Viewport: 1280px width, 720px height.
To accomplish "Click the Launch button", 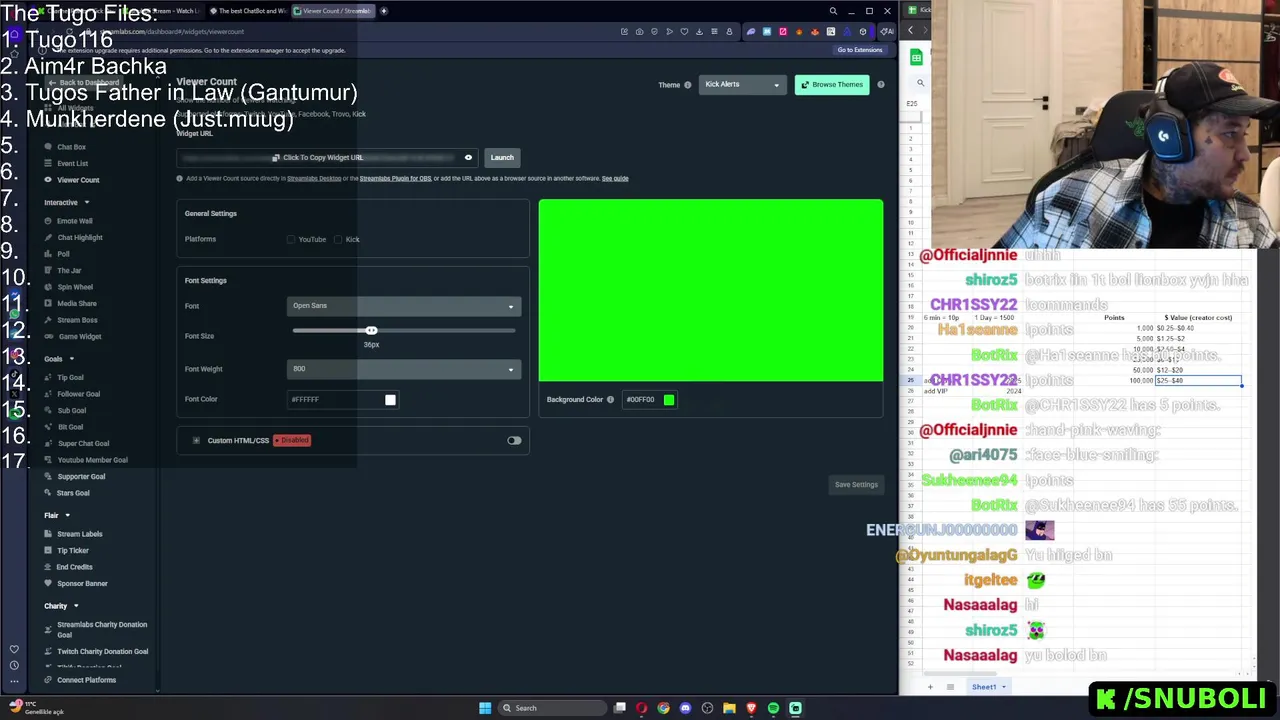I will (502, 157).
